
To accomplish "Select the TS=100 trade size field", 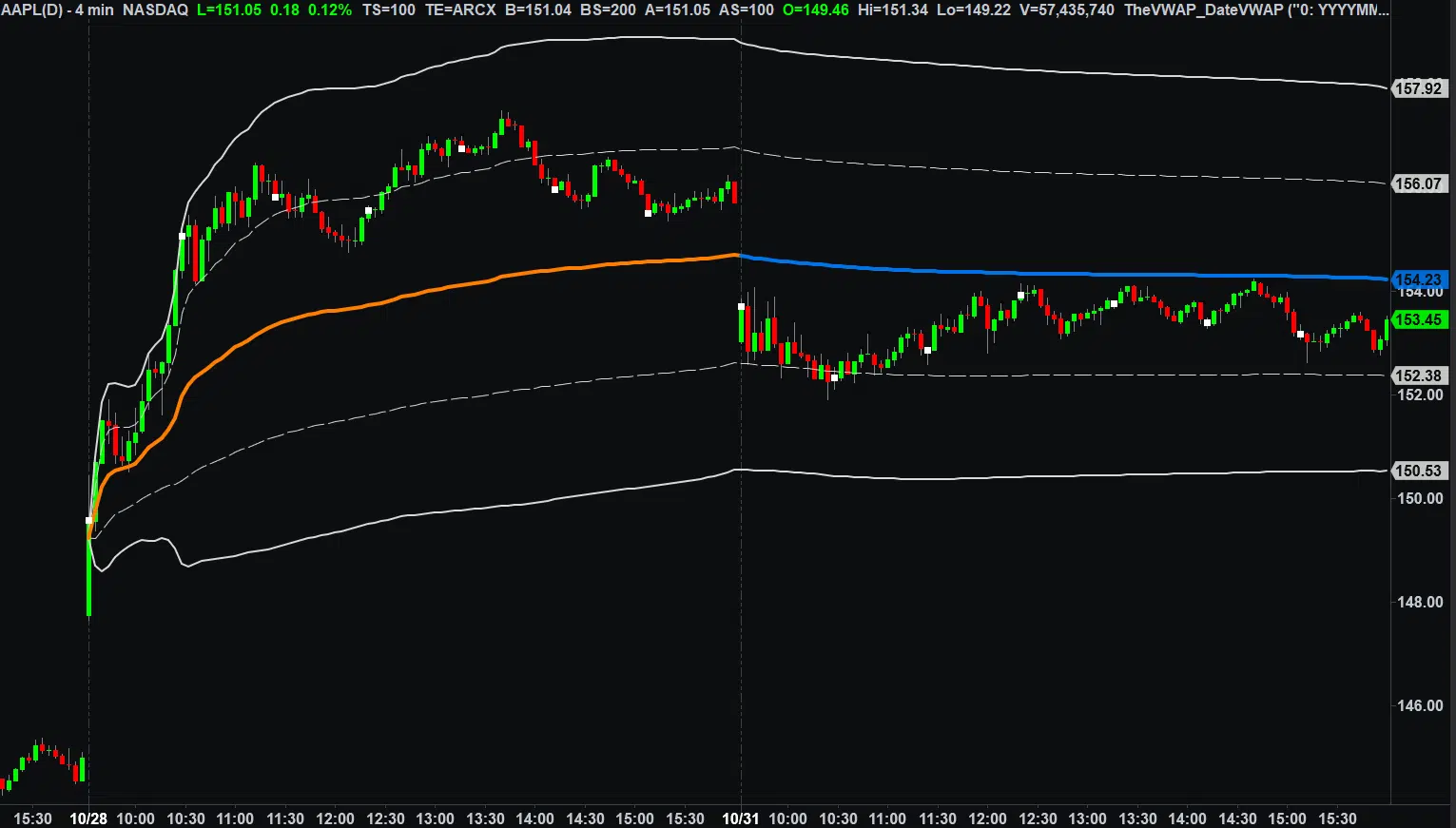I will point(389,10).
